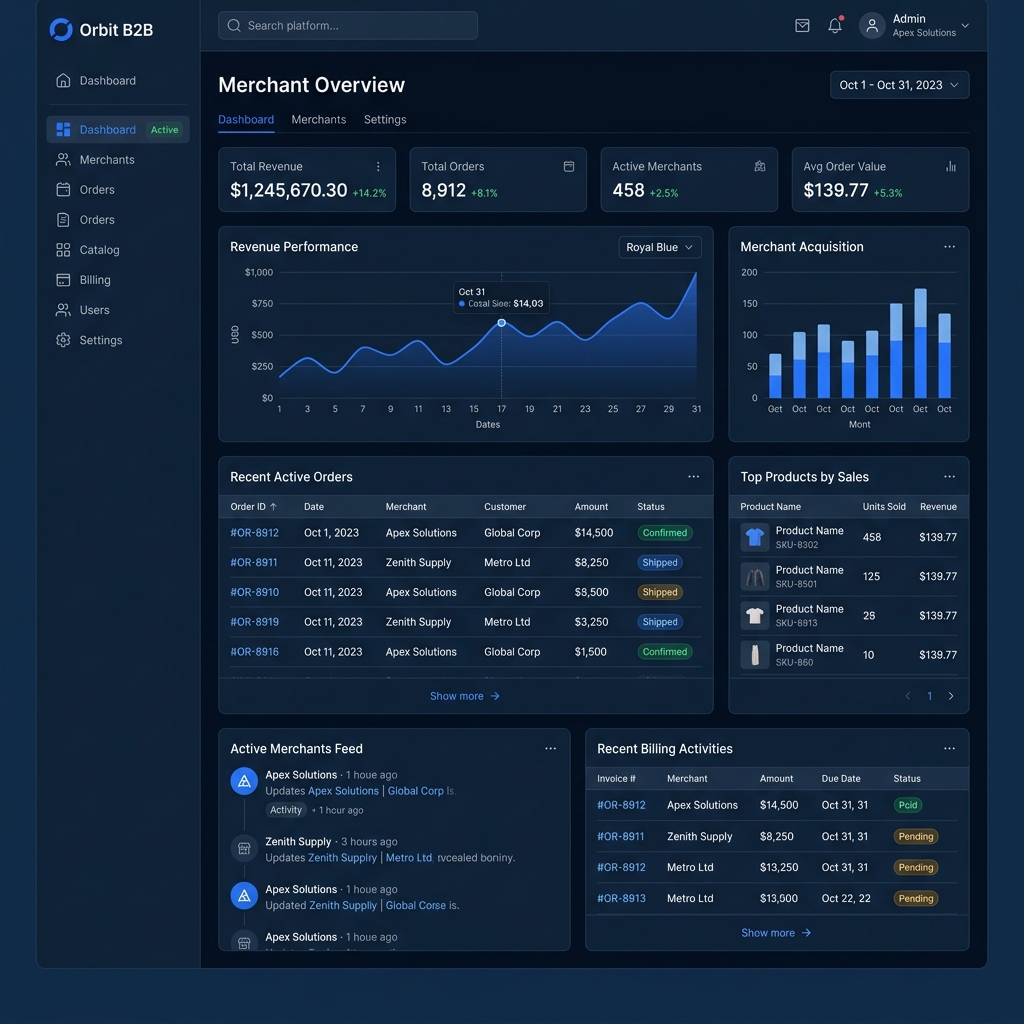Open the Royal Blue chart dropdown
Image resolution: width=1024 pixels, height=1024 pixels.
click(660, 247)
